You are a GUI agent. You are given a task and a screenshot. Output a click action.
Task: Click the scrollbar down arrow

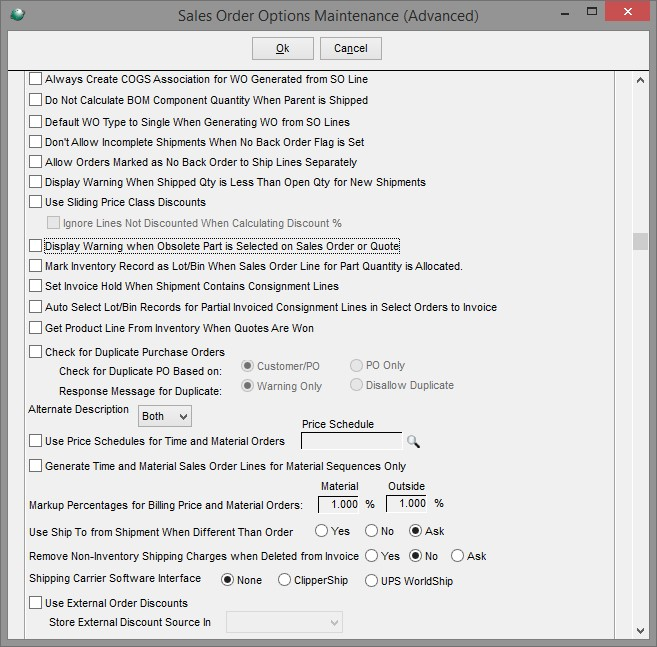click(640, 630)
